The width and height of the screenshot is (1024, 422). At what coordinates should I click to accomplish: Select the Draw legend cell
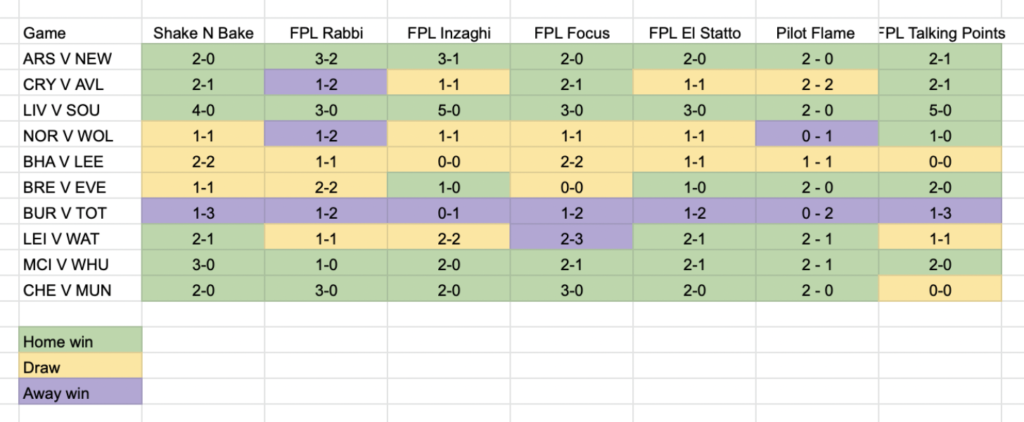click(80, 367)
